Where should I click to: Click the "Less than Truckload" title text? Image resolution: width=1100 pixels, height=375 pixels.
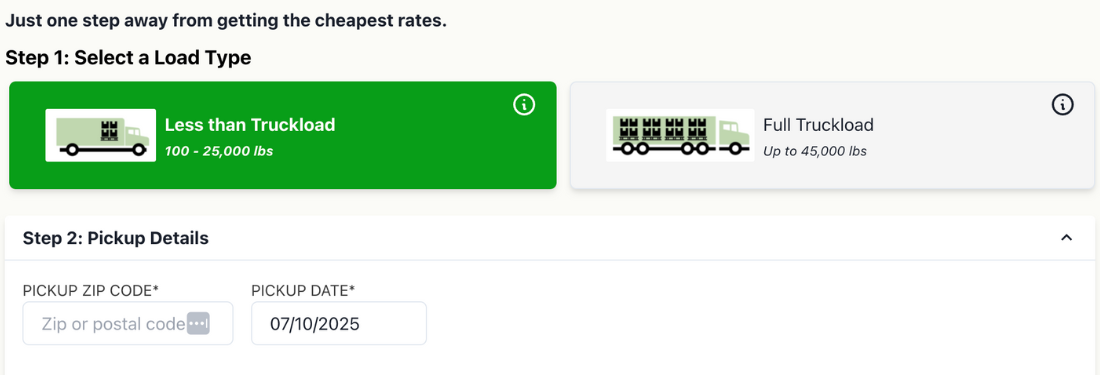pos(250,125)
